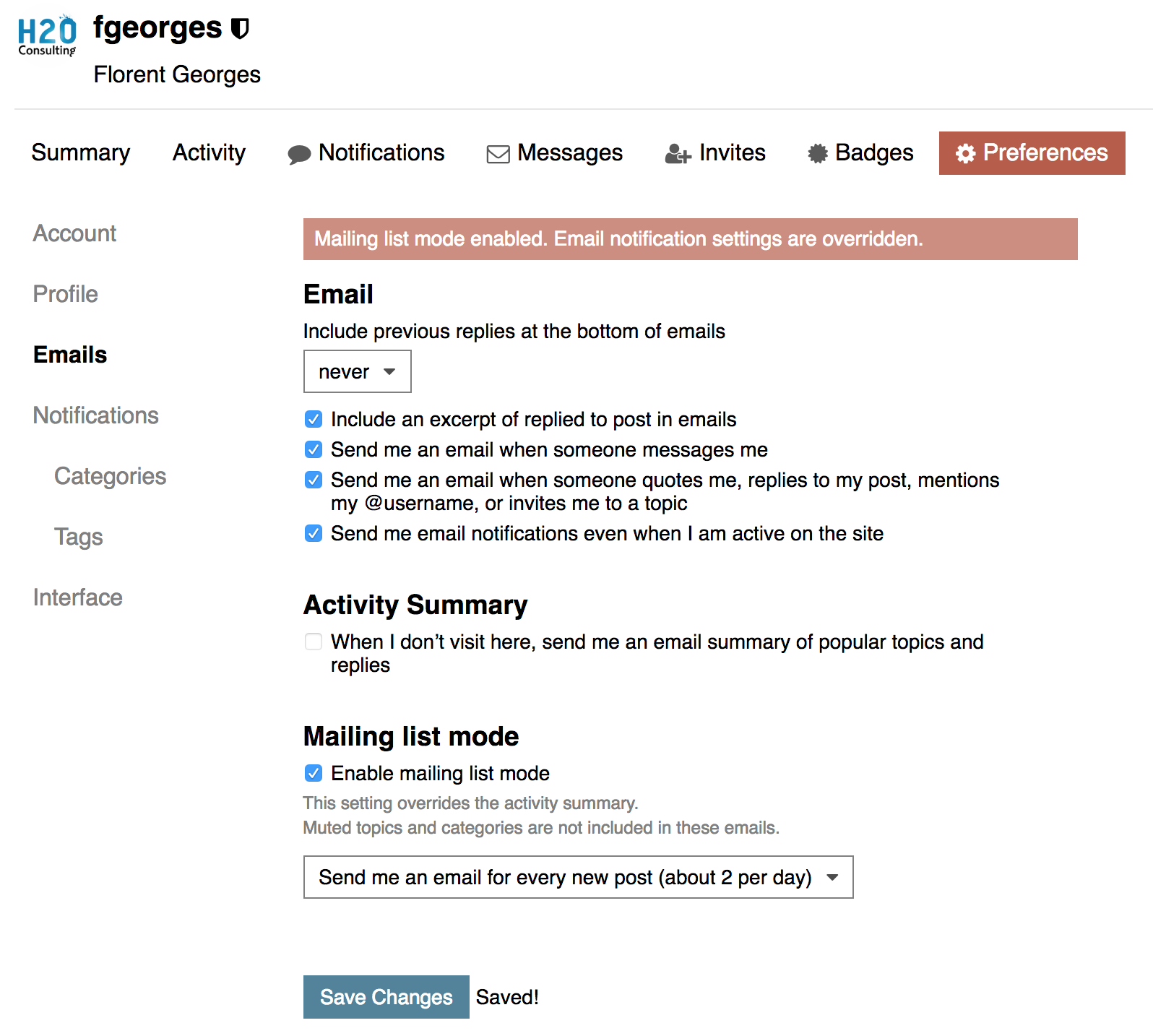Open the Account preferences section
The height and width of the screenshot is (1036, 1153).
[x=74, y=233]
